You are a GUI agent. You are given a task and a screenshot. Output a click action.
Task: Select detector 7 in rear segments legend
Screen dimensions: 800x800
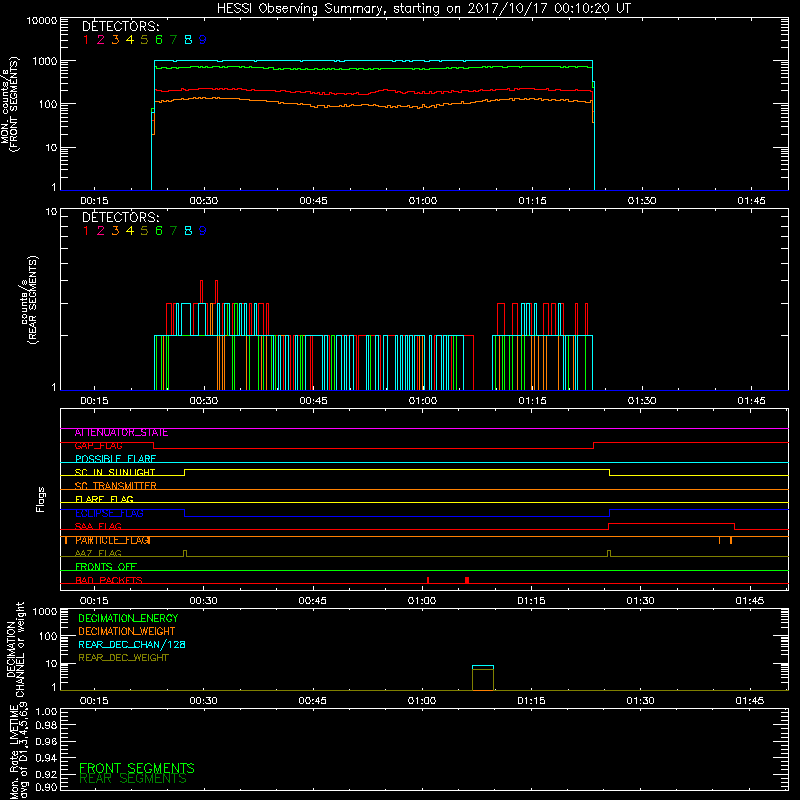pyautogui.click(x=173, y=231)
